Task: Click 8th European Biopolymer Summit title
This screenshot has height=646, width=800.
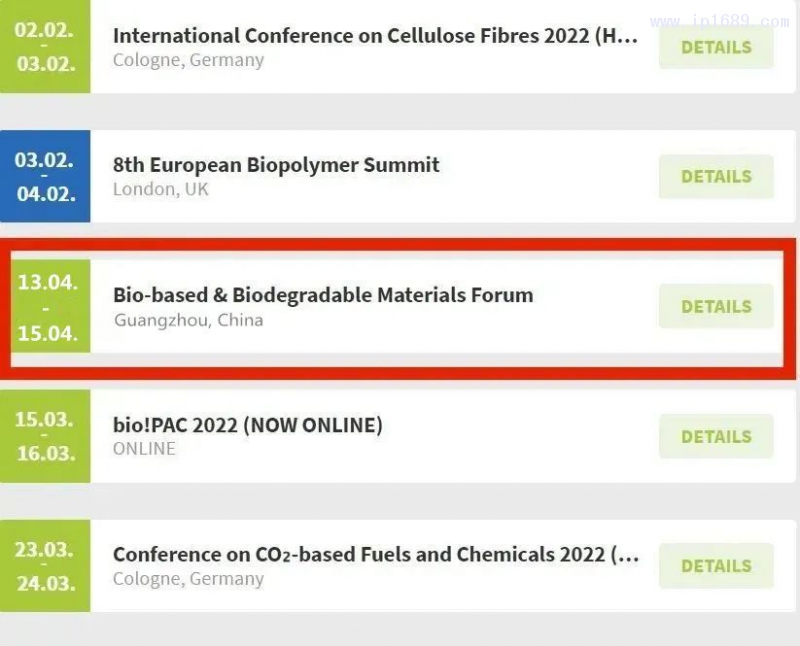Action: click(276, 165)
